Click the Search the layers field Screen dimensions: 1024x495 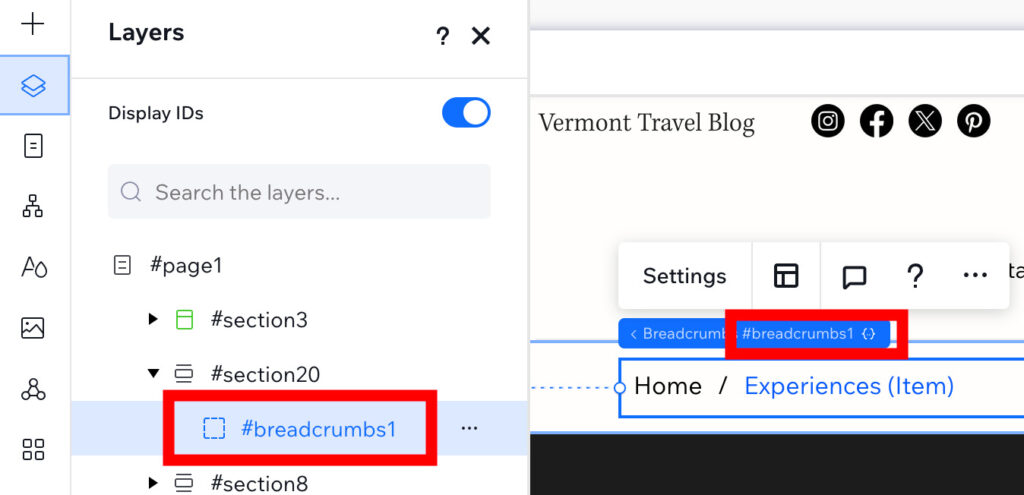click(299, 191)
